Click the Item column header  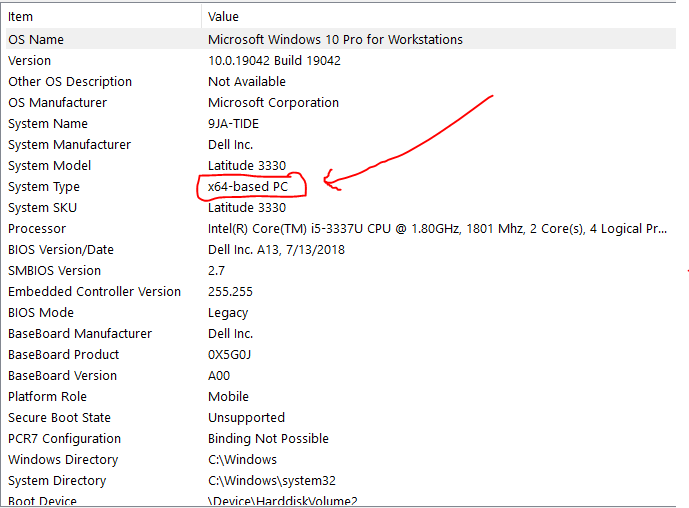(21, 16)
